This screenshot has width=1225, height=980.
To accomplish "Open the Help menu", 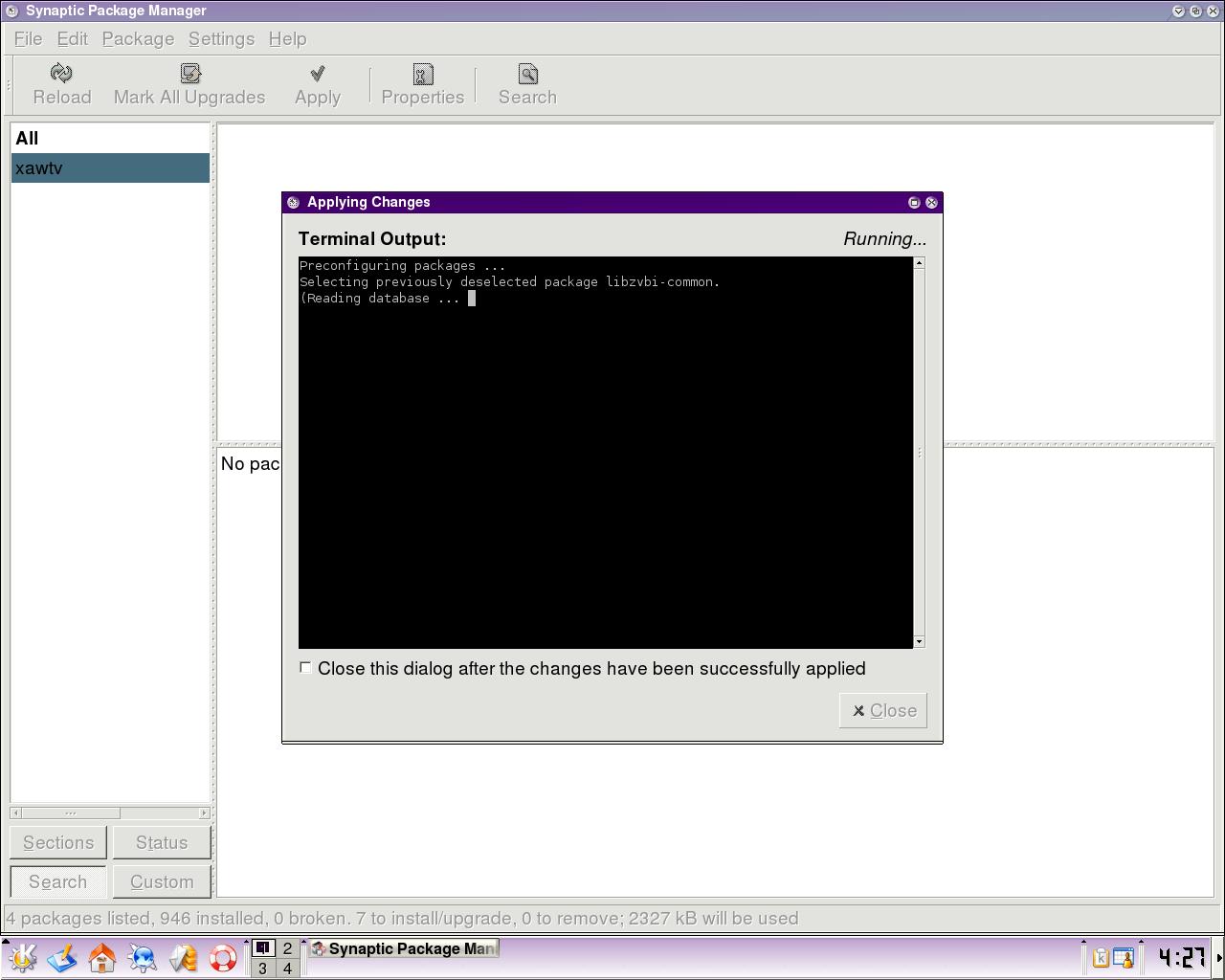I will point(287,39).
